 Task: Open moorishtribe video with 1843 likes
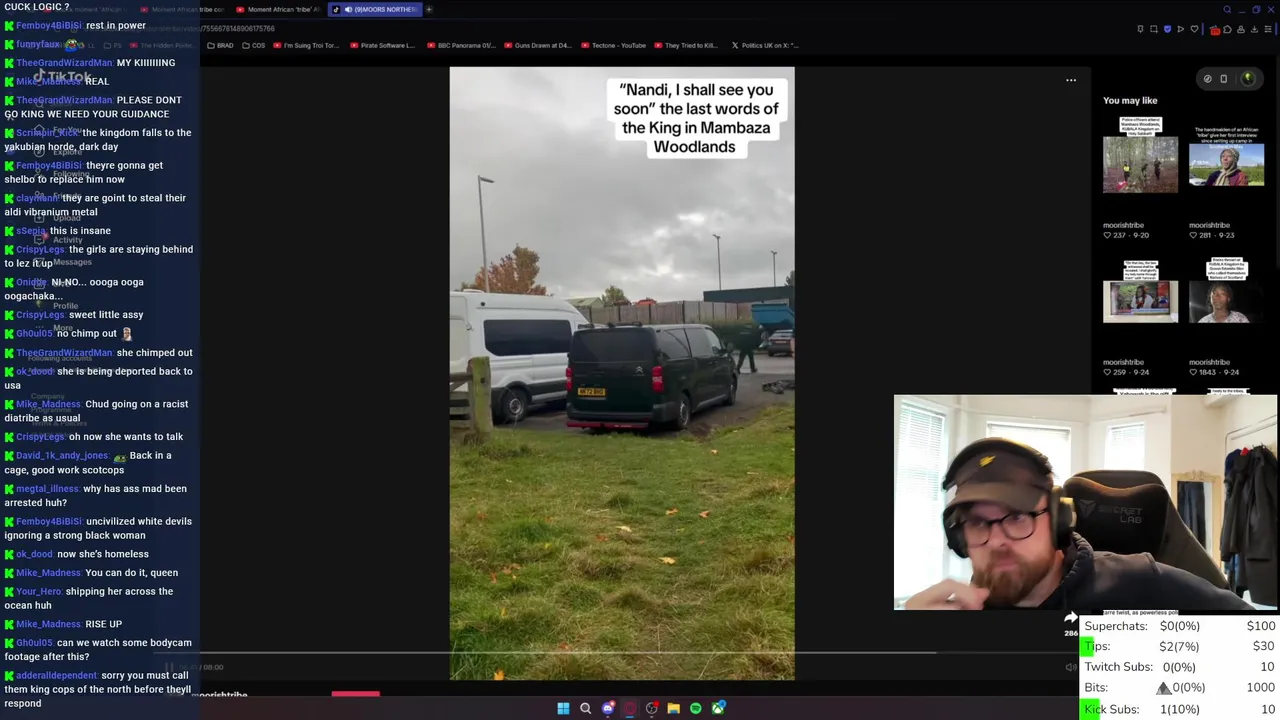(x=1226, y=292)
